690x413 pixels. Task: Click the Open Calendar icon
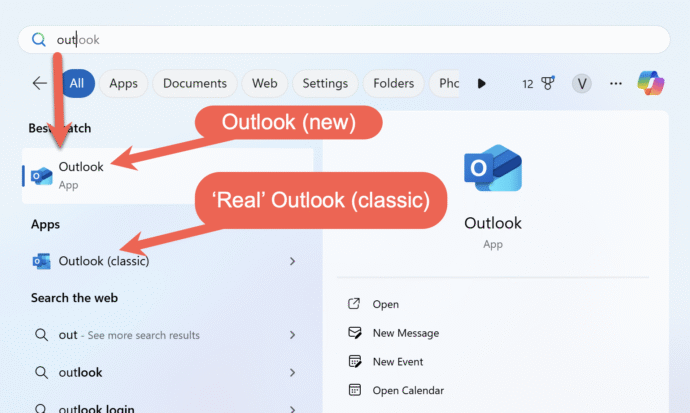pos(355,390)
